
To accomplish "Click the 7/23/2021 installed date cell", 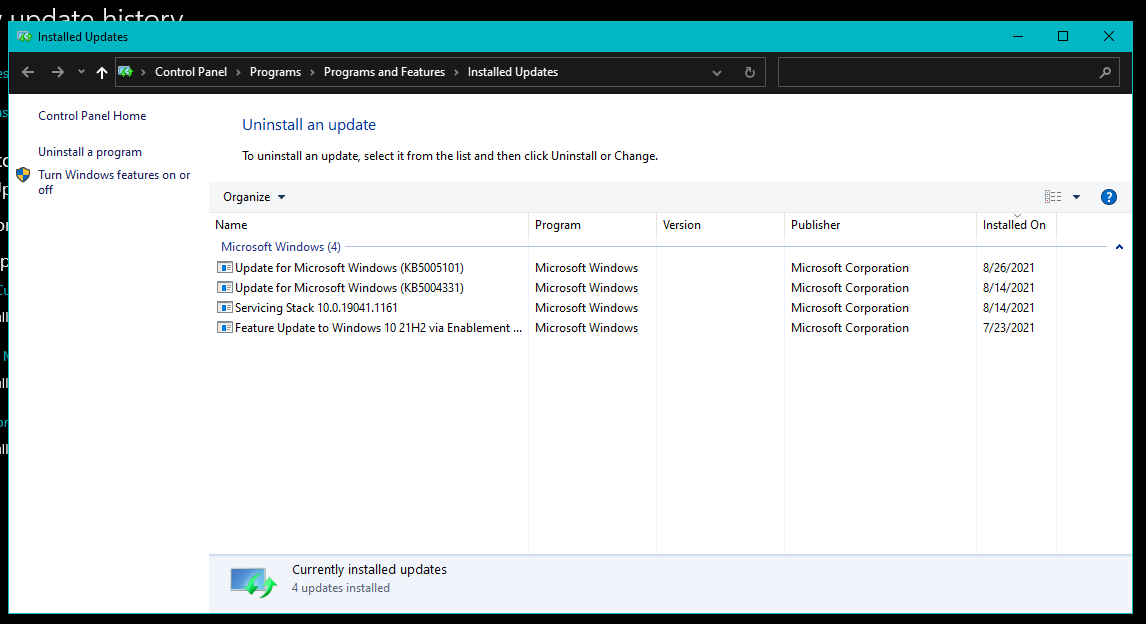I will (1009, 328).
